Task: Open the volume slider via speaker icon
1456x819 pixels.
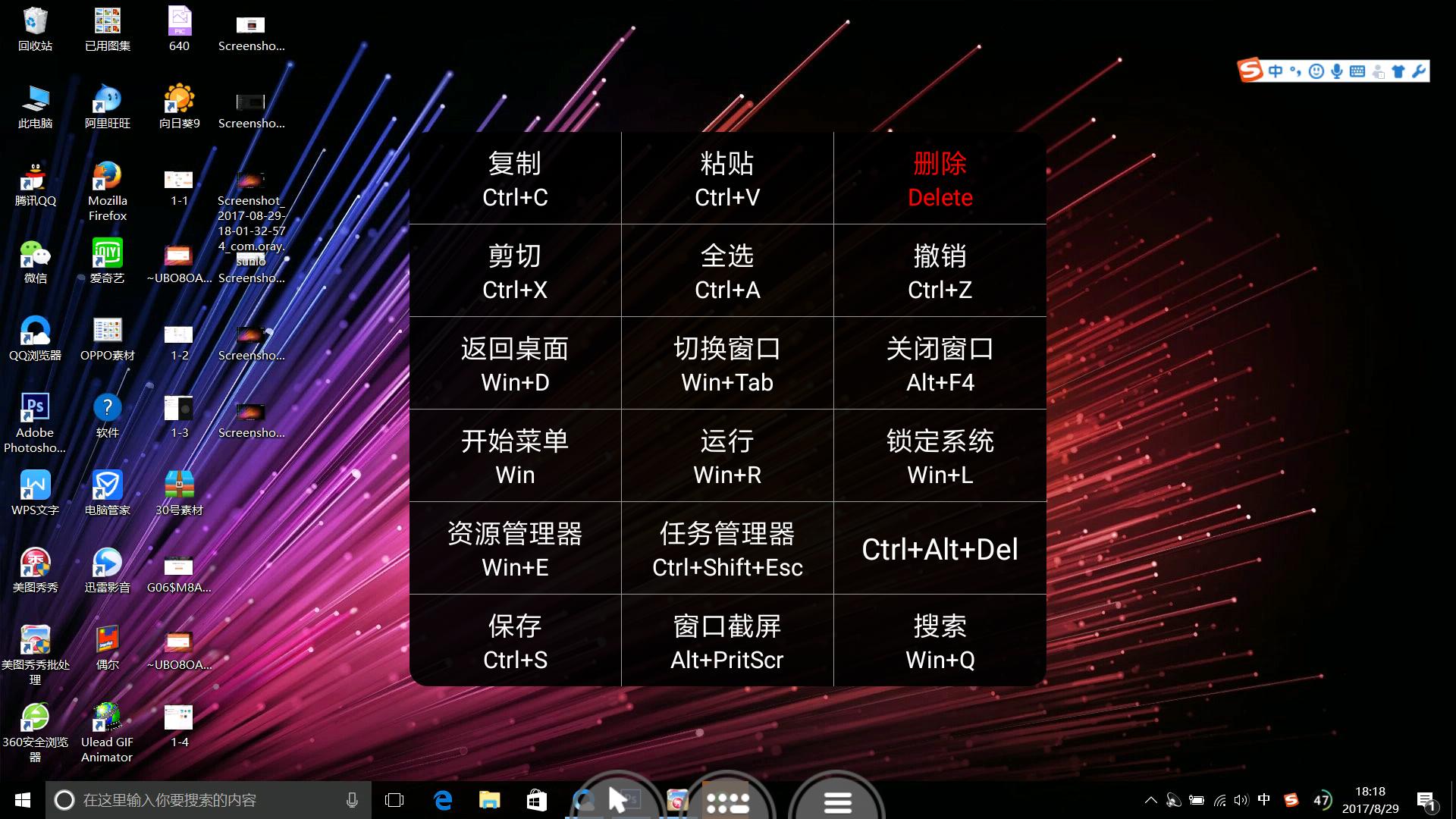Action: pyautogui.click(x=1241, y=799)
